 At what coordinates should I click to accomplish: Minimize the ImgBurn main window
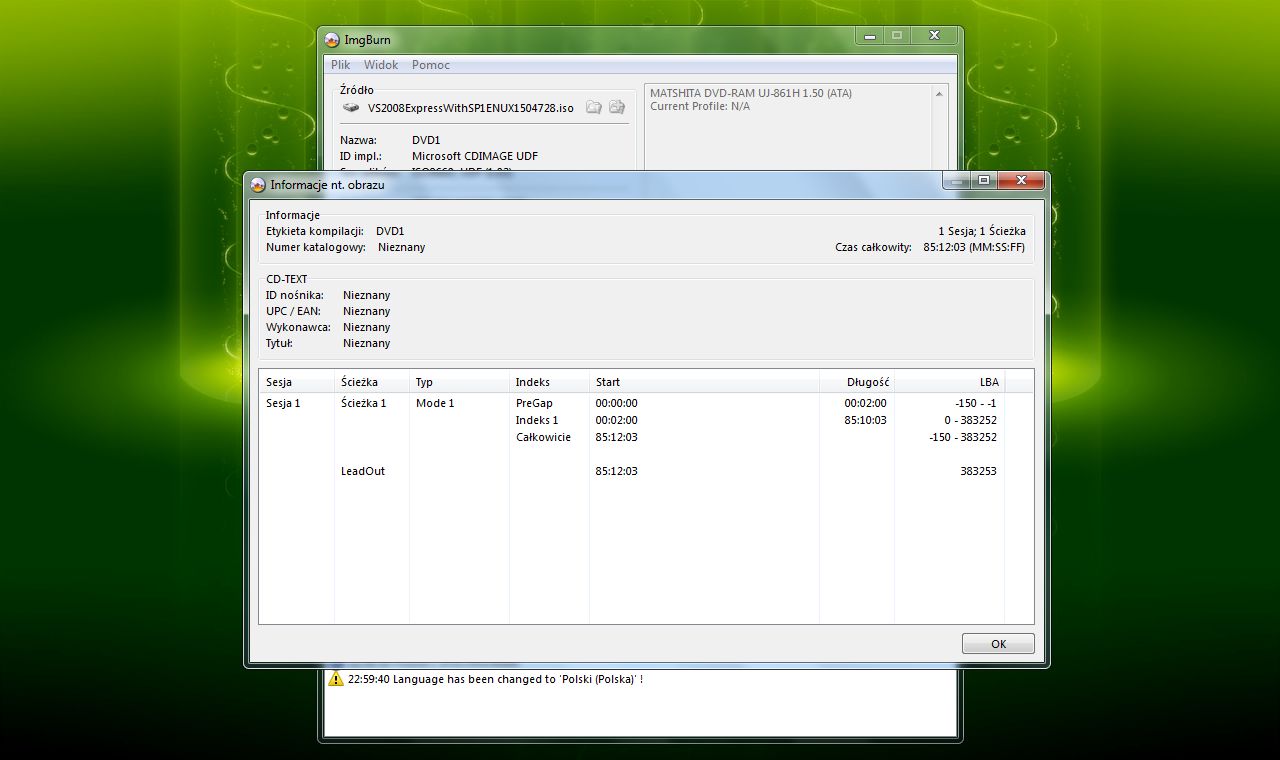(x=870, y=36)
